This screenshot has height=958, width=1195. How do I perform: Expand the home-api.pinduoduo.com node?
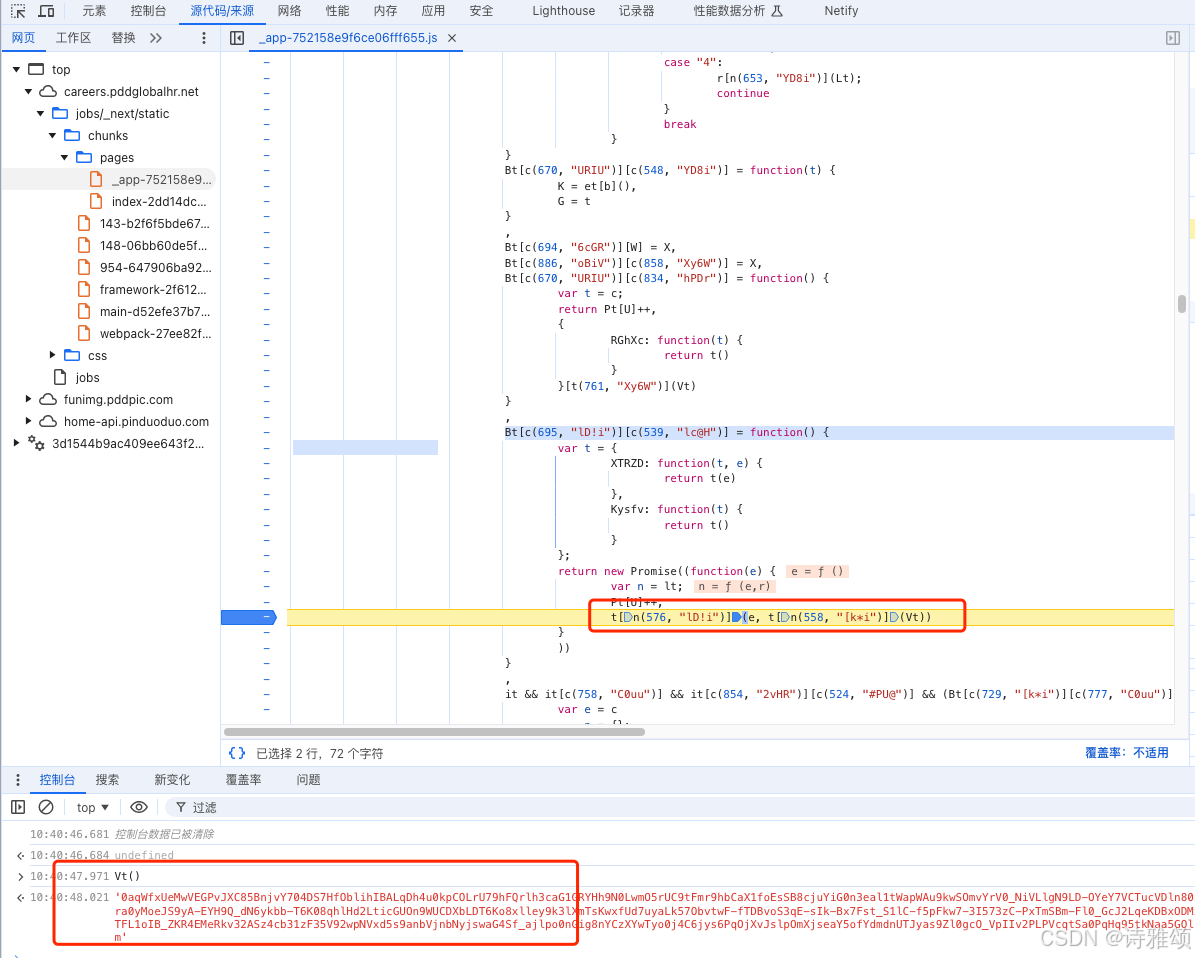coord(28,421)
